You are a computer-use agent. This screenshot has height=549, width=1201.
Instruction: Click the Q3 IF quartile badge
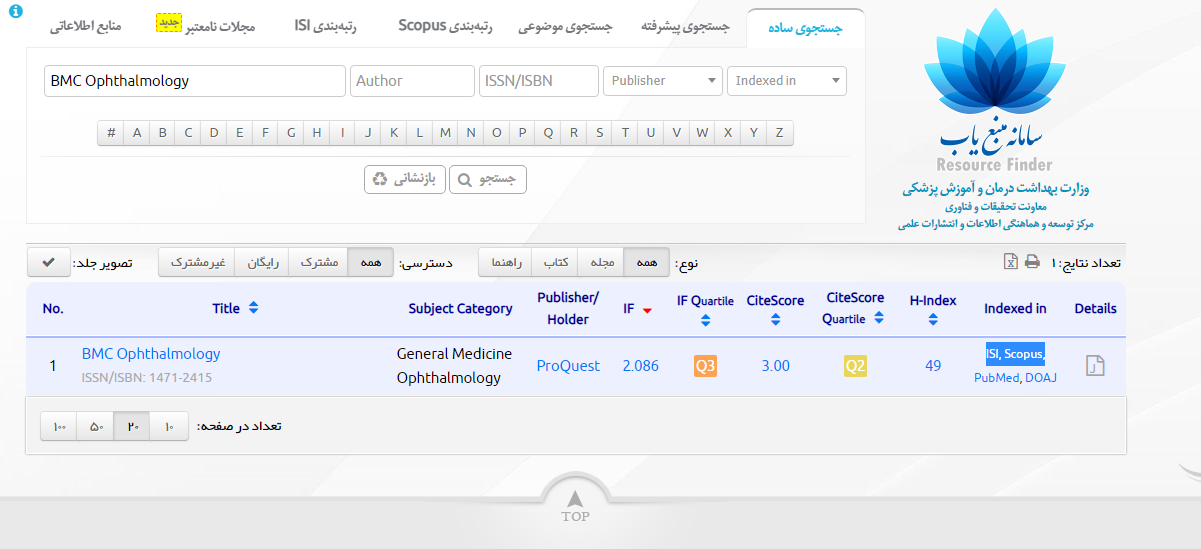pos(705,366)
